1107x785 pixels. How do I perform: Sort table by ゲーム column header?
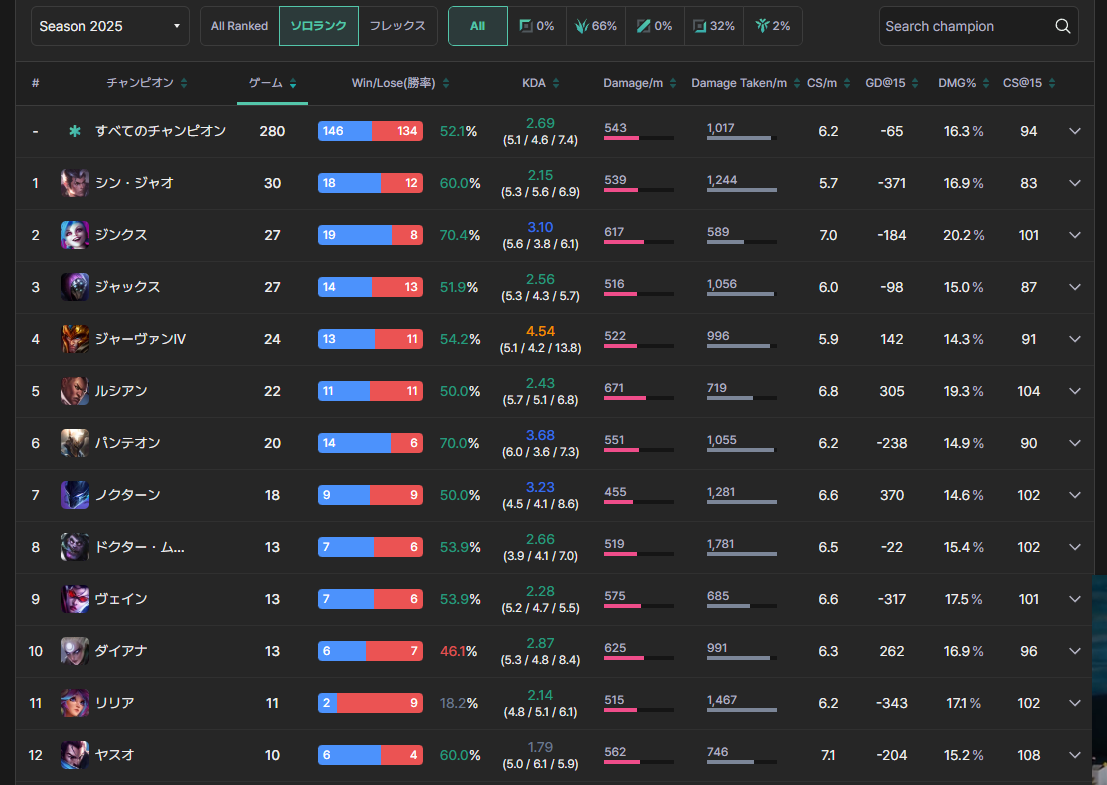pos(272,83)
